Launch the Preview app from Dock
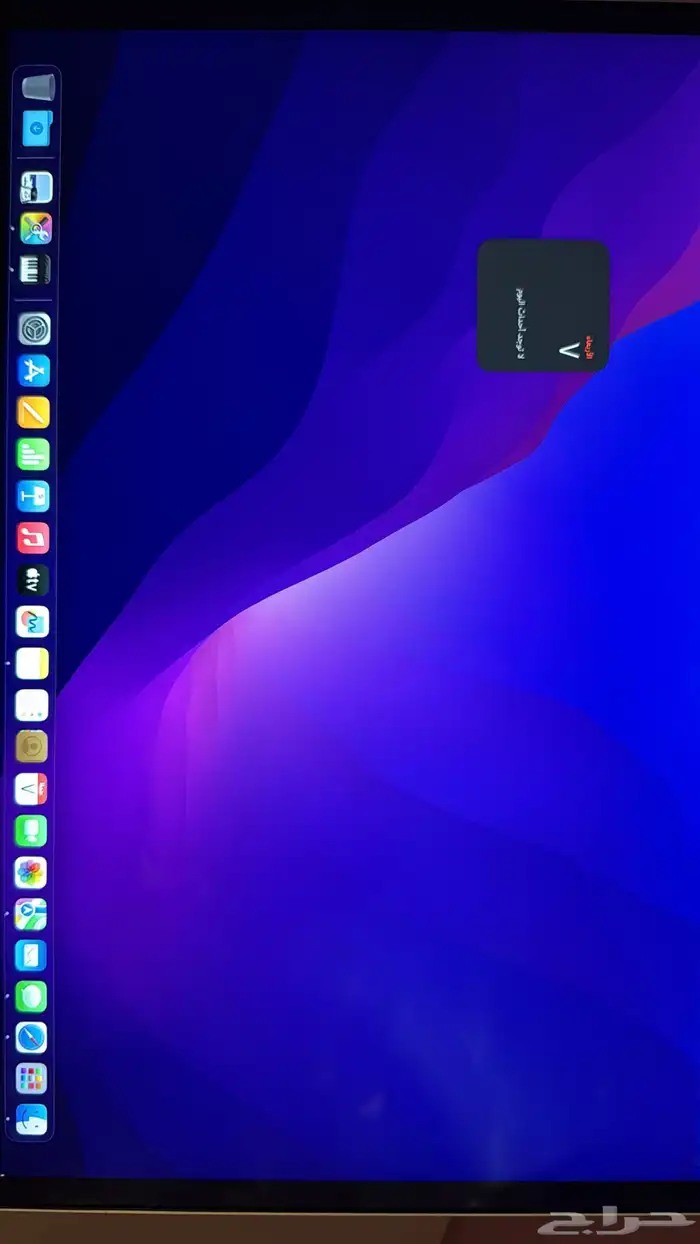This screenshot has height=1244, width=700. tap(35, 187)
